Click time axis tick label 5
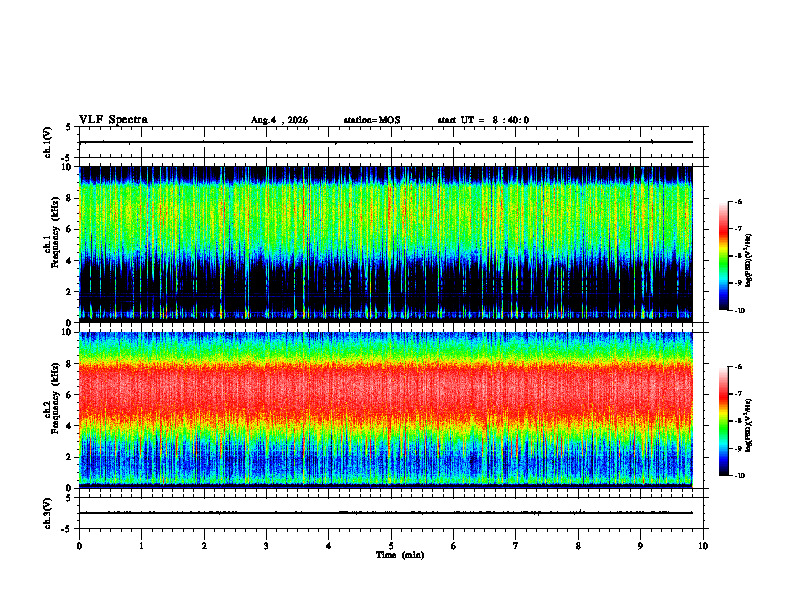Image resolution: width=792 pixels, height=612 pixels. 391,546
